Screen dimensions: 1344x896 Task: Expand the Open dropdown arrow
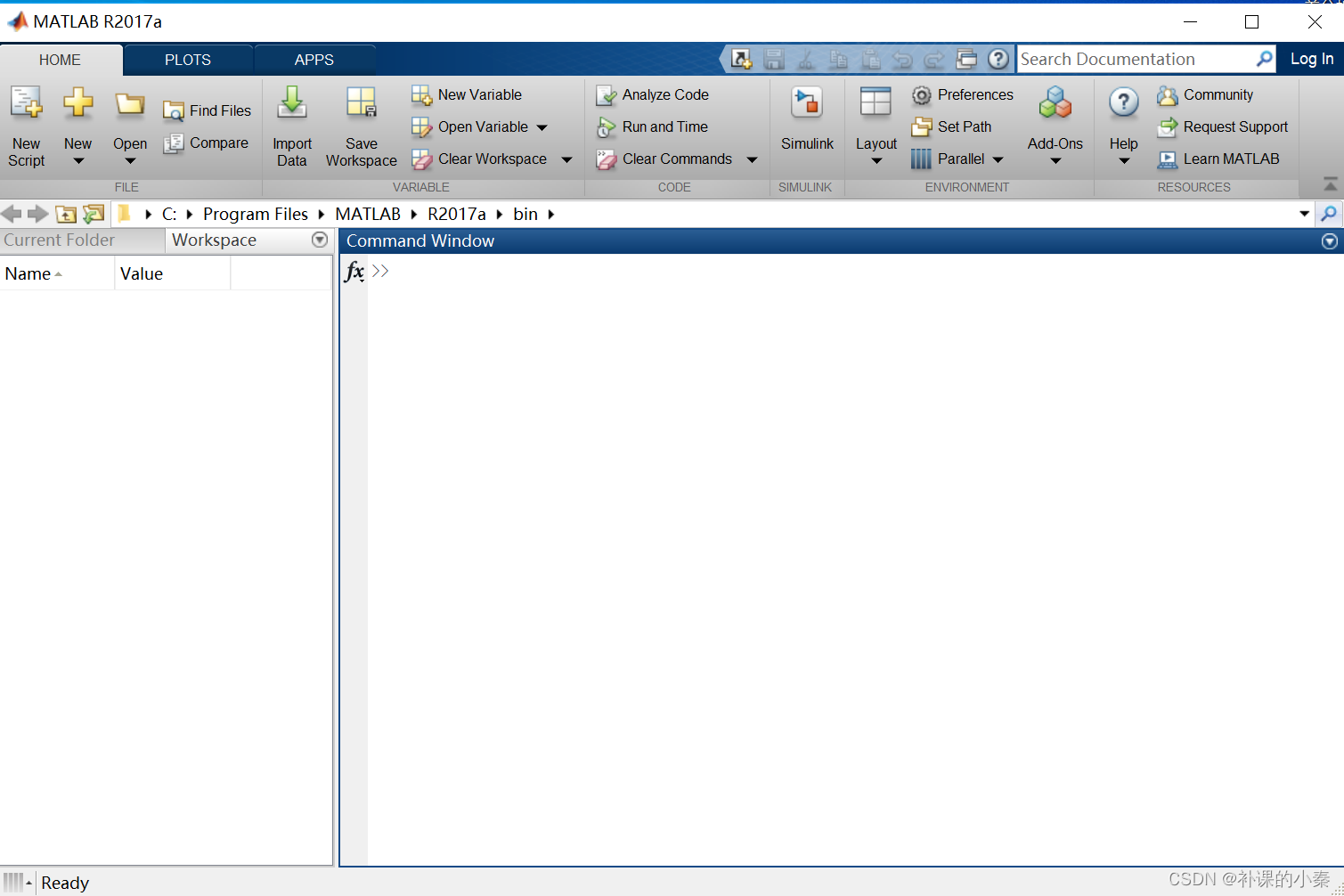click(130, 161)
